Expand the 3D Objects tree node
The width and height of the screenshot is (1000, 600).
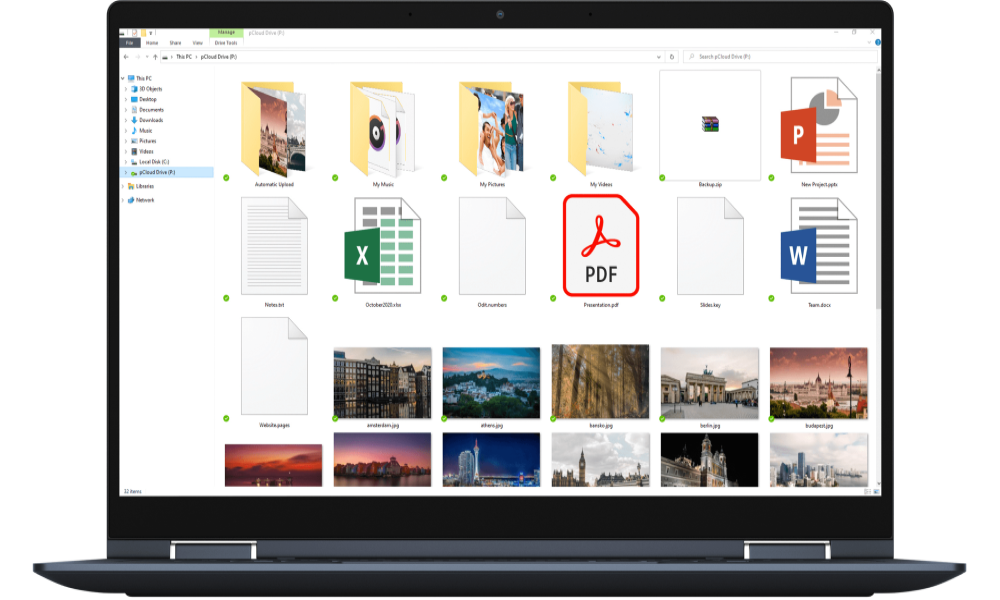[126, 89]
